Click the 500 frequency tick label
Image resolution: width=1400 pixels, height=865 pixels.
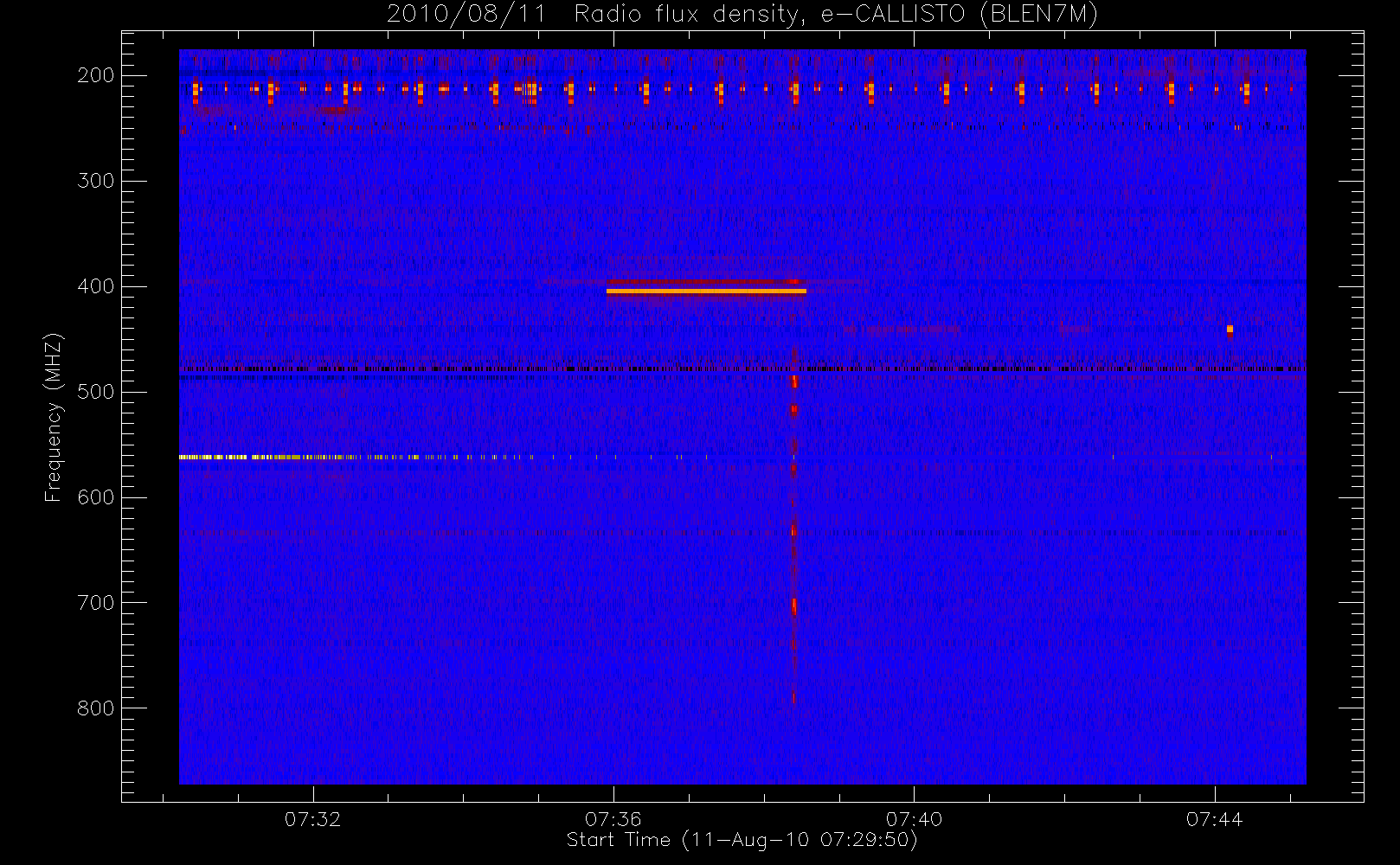point(96,392)
